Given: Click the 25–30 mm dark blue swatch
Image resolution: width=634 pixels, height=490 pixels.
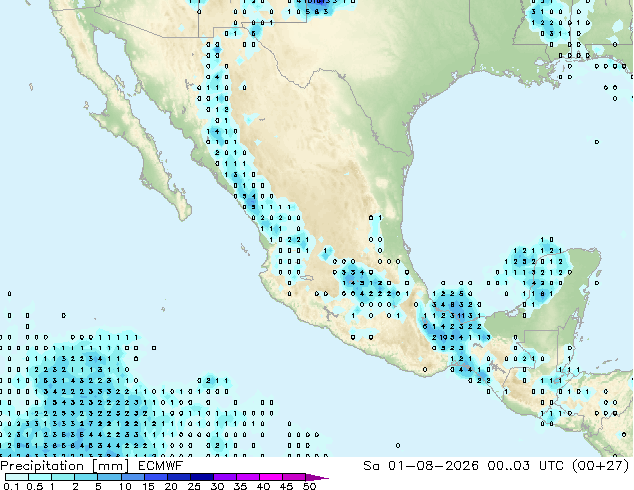Looking at the screenshot, I should pyautogui.click(x=201, y=477).
